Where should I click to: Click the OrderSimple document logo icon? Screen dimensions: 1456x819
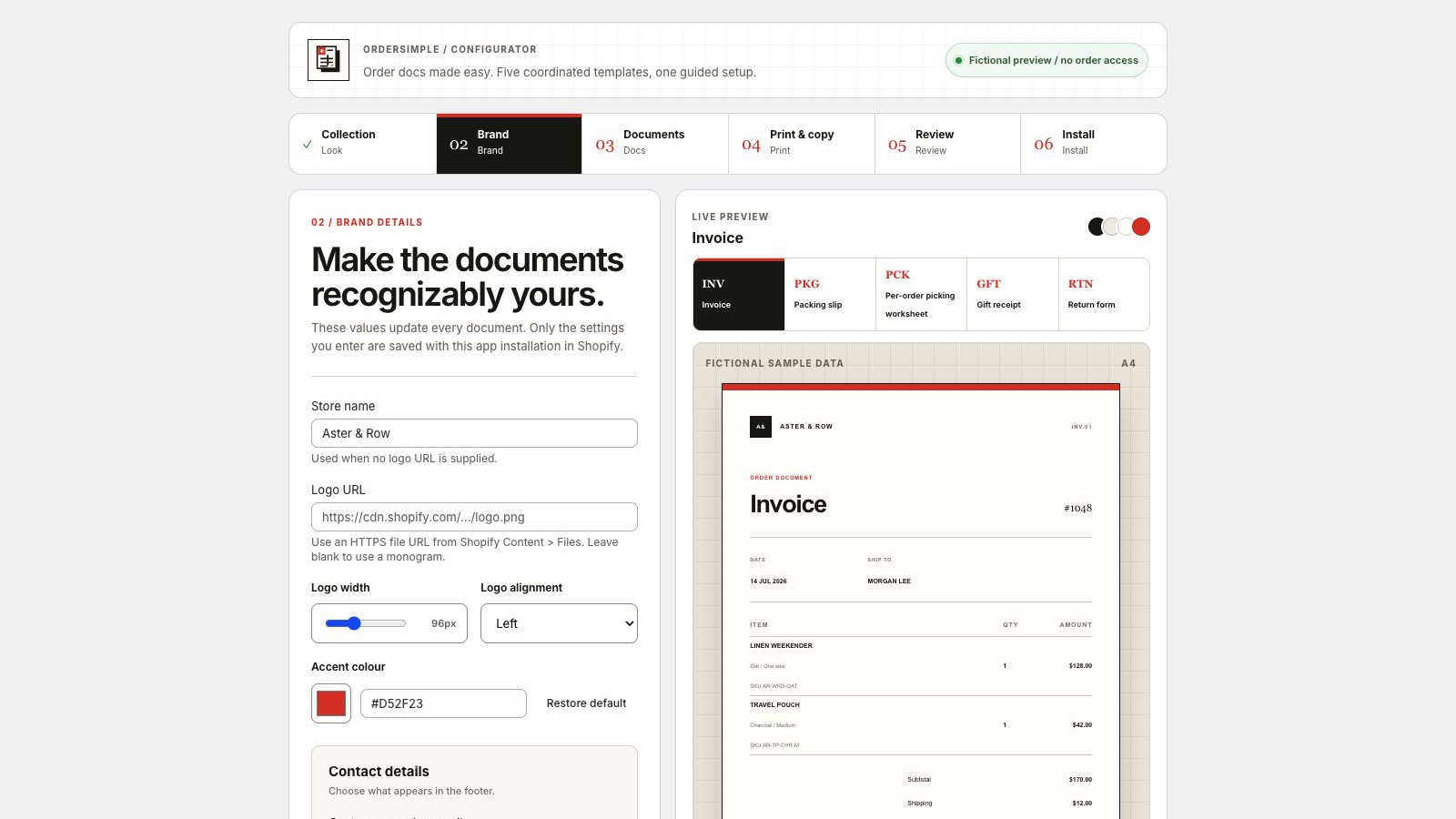329,60
